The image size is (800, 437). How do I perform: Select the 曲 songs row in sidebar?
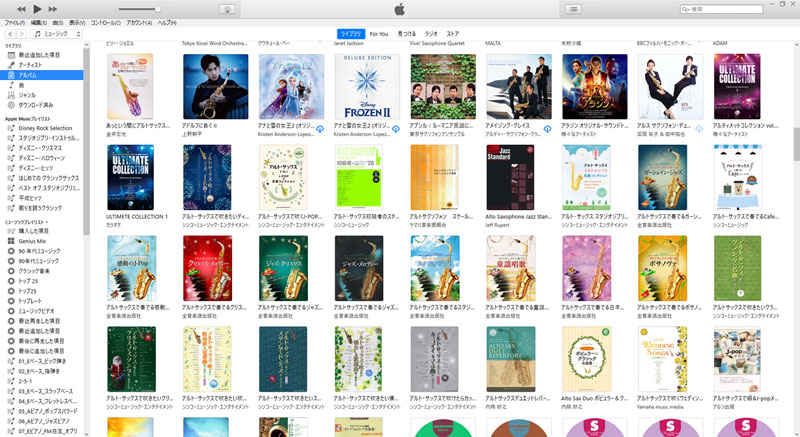[x=41, y=85]
